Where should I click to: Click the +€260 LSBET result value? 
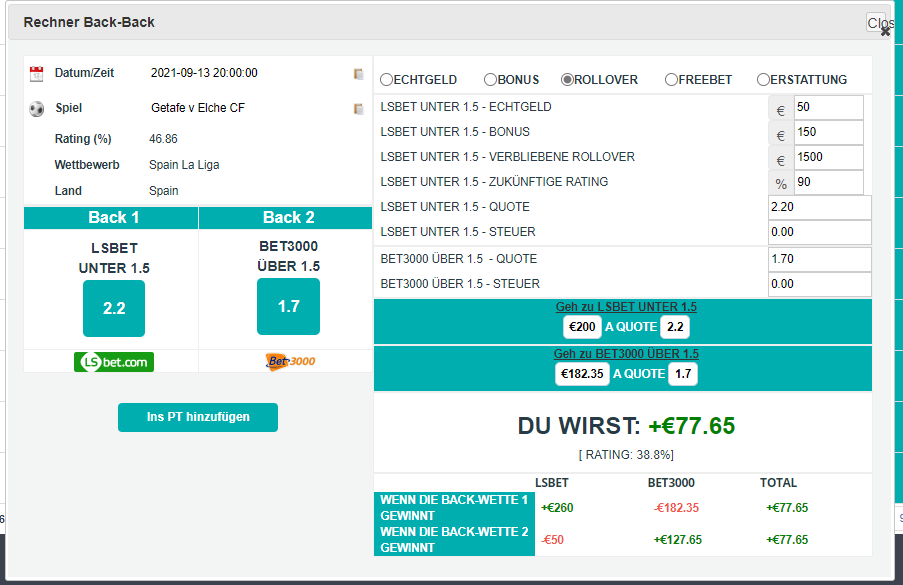(x=557, y=508)
